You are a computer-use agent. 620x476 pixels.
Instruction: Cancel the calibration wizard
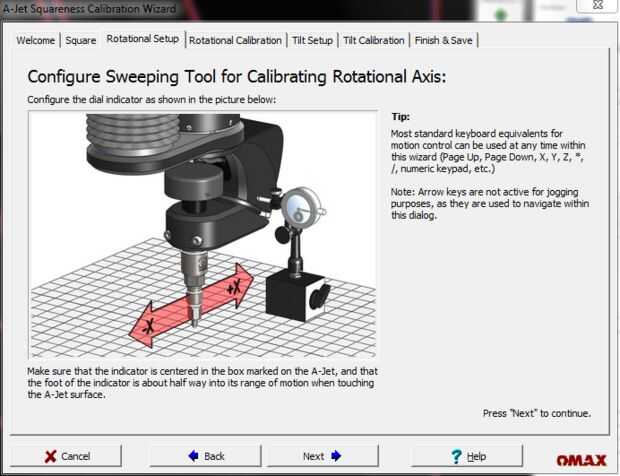coord(66,456)
